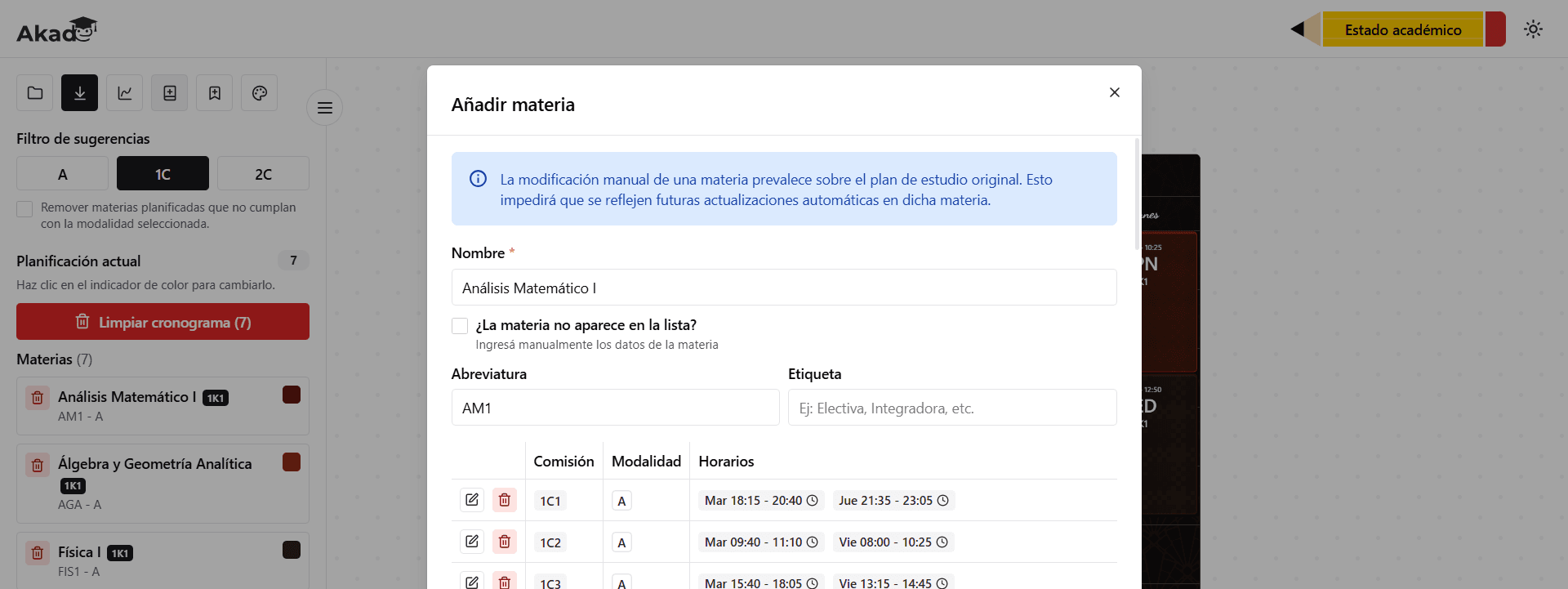Check '¿La materia no aparece en la lista?'
Viewport: 1568px width, 589px height.
(460, 326)
